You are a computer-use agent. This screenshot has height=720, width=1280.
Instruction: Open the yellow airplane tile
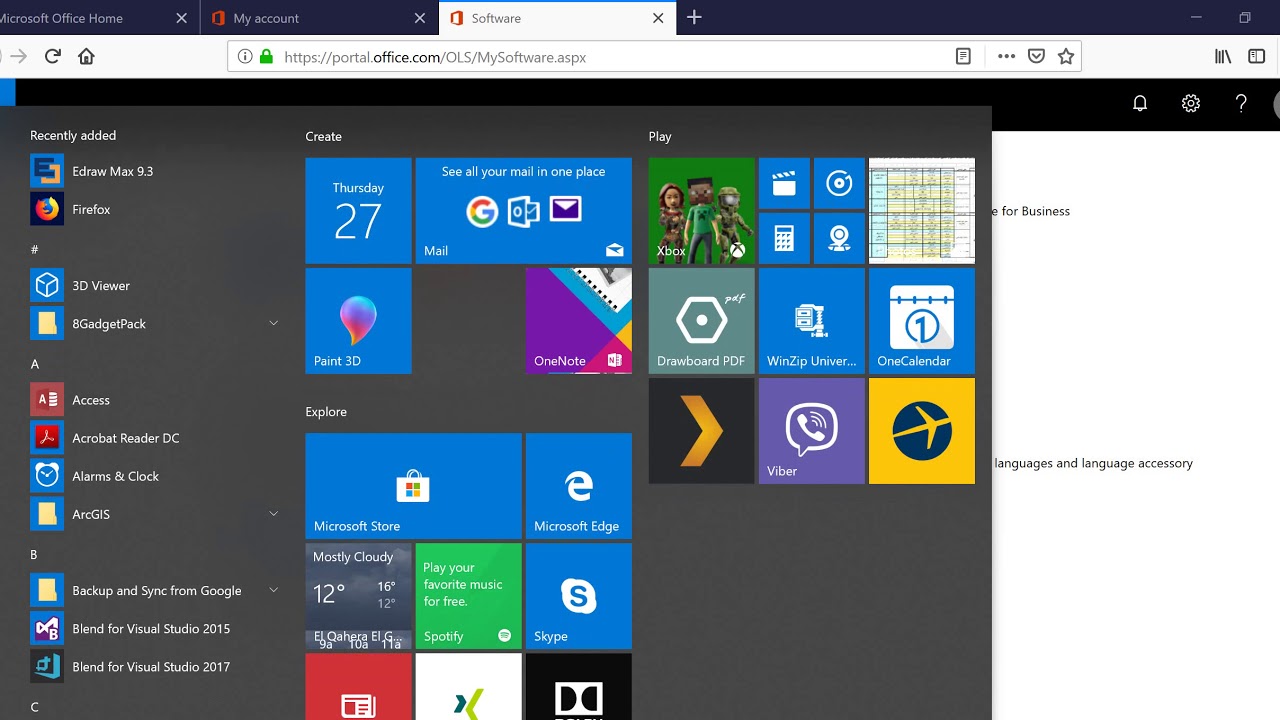point(922,431)
